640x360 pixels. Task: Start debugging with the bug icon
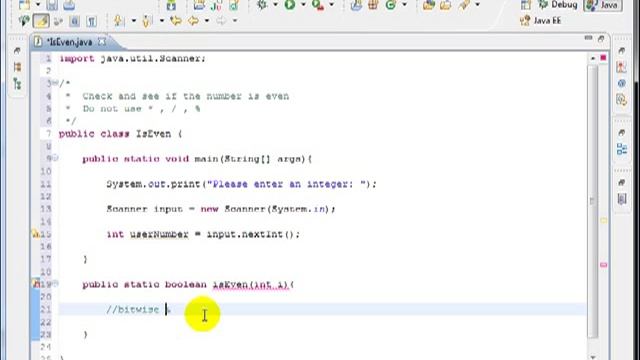pos(262,5)
